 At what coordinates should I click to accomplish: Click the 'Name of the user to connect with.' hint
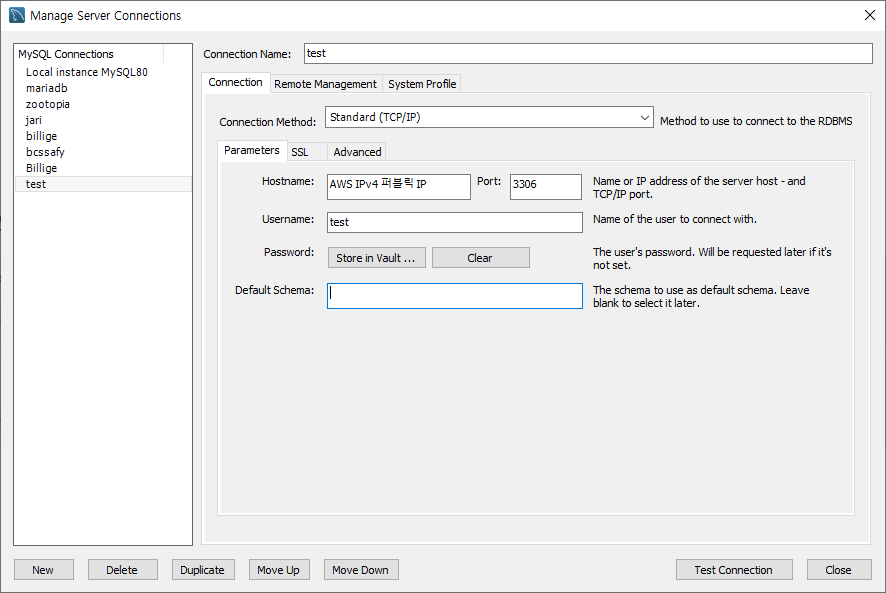tap(675, 219)
